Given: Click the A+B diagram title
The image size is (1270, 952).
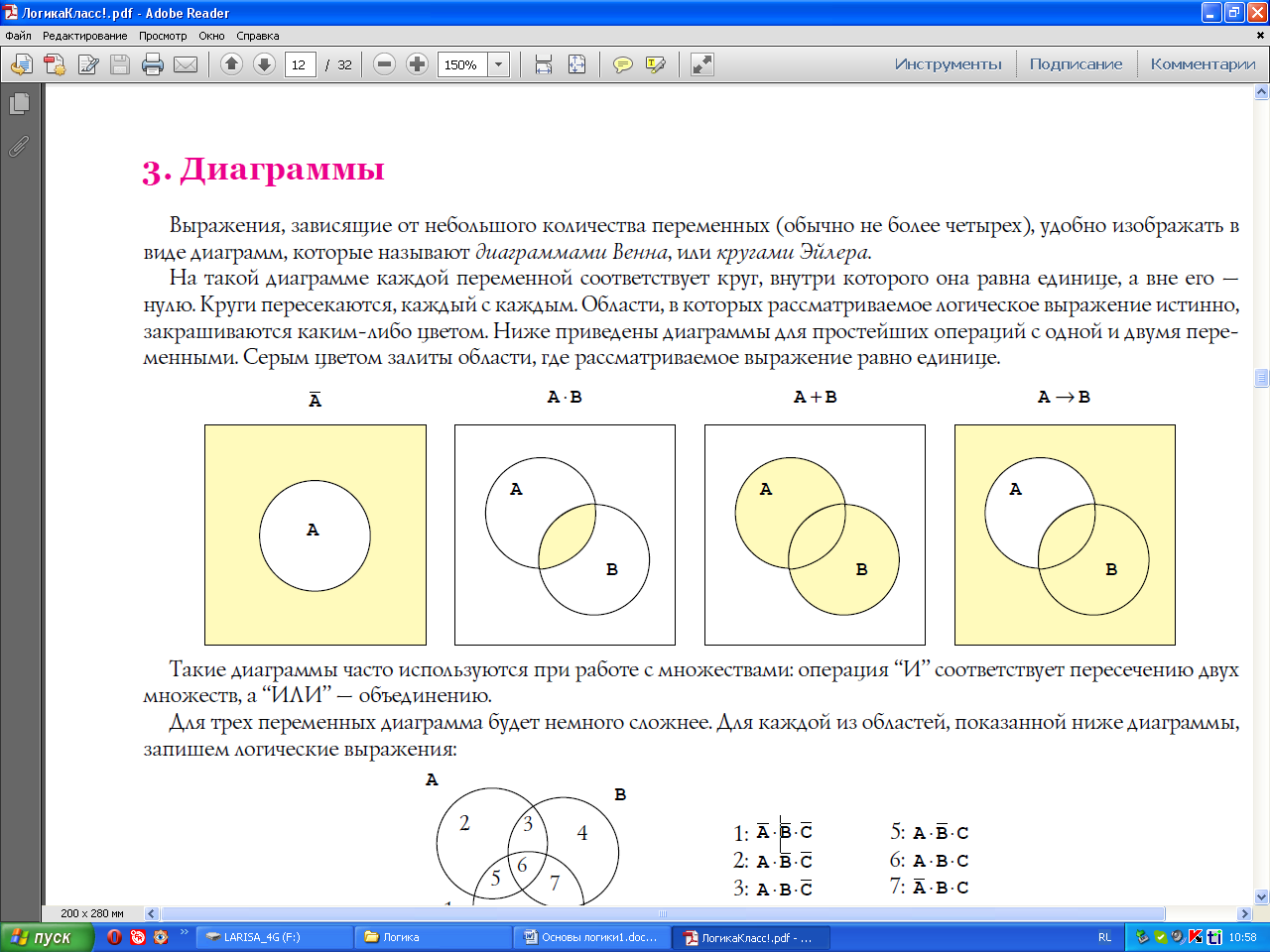Looking at the screenshot, I should (x=815, y=397).
